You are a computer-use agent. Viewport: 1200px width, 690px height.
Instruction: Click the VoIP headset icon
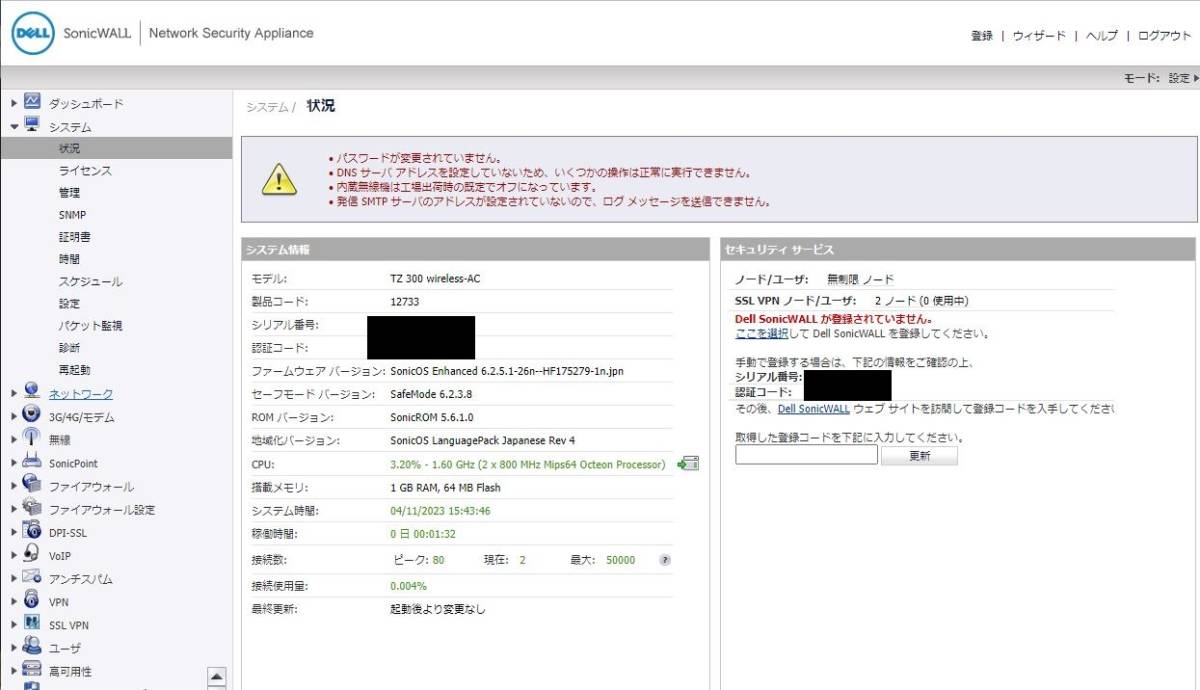coord(32,554)
